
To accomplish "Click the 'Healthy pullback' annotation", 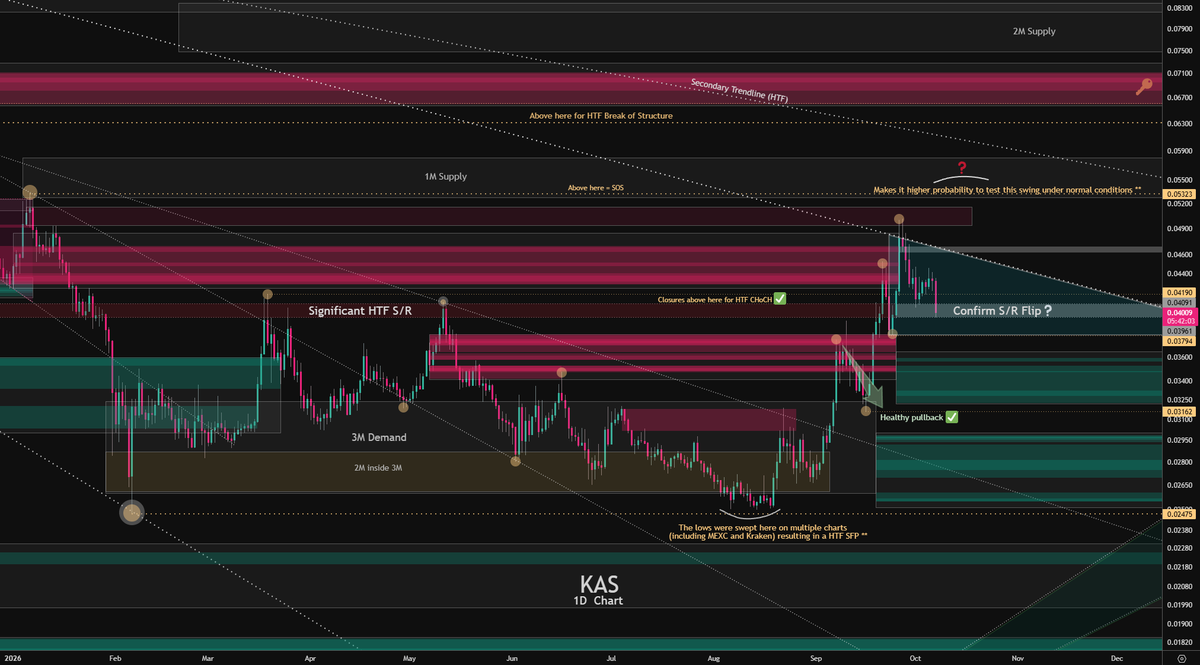I will coord(910,416).
